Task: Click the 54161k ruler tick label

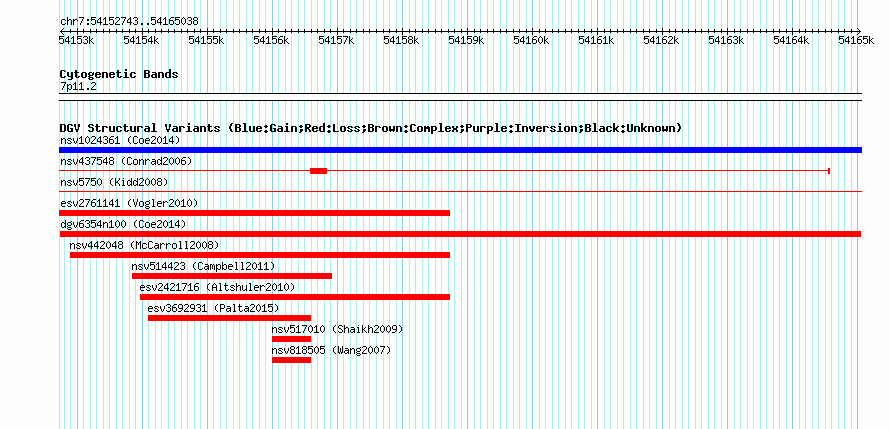Action: click(596, 40)
